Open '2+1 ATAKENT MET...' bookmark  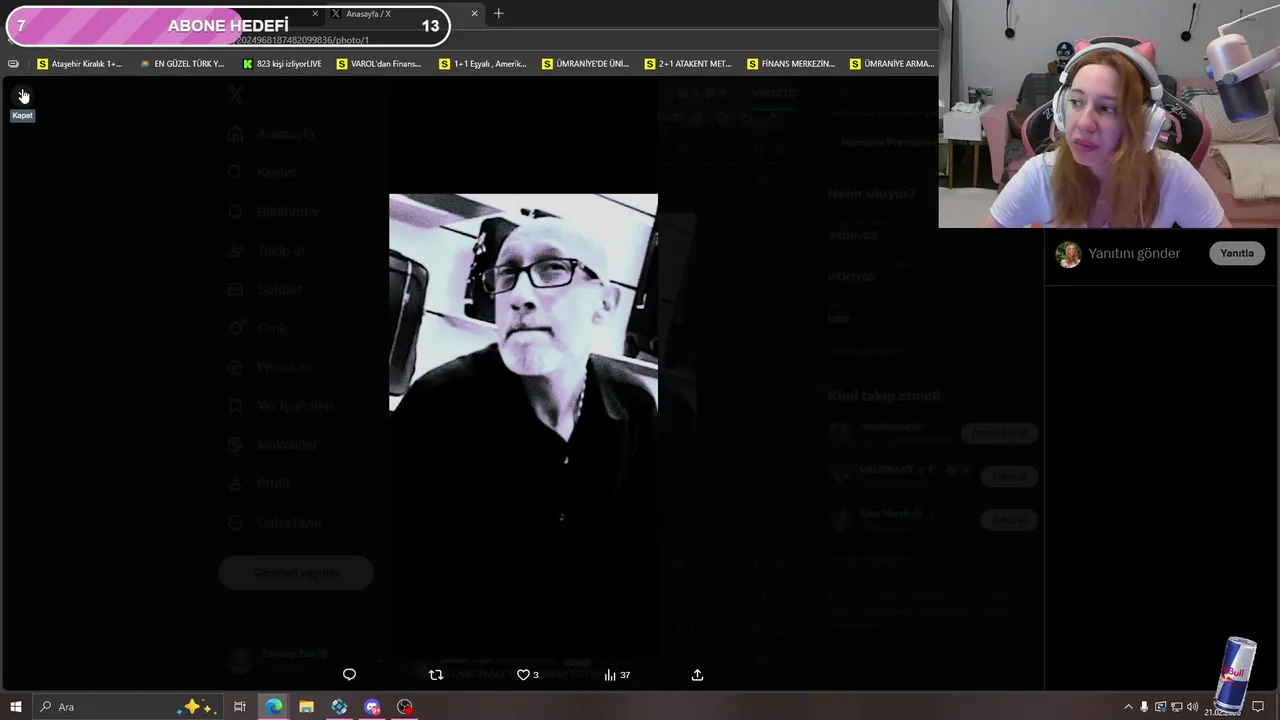coord(688,64)
